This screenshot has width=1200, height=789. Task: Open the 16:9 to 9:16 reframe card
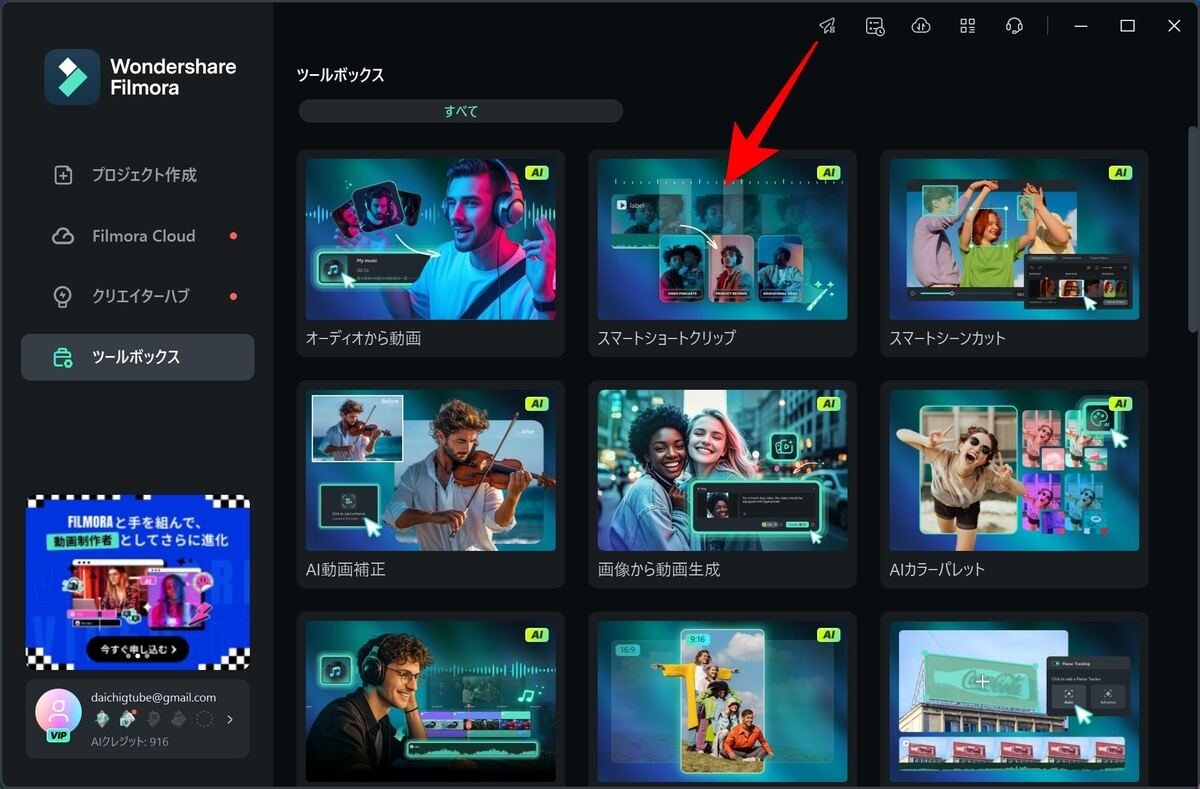(722, 700)
